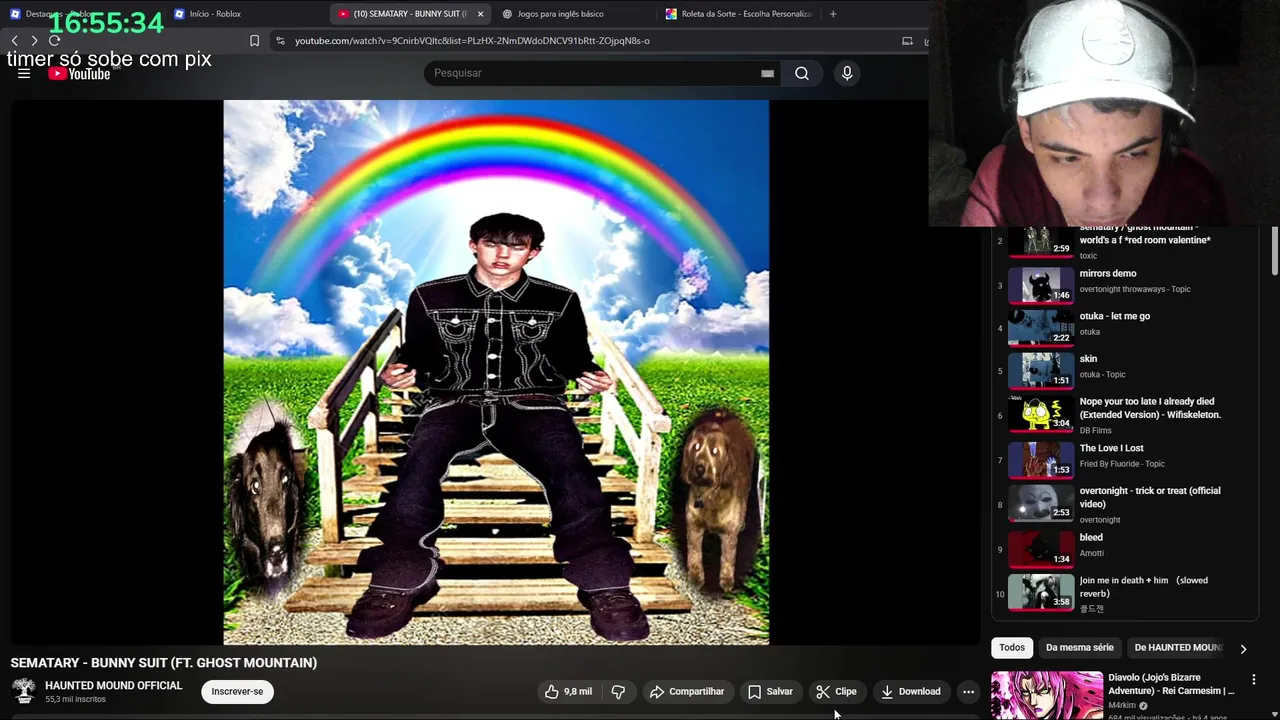The height and width of the screenshot is (720, 1280).
Task: Open the Diavolo Jojo's Bizarre Adventure video thumbnail
Action: (x=1046, y=695)
